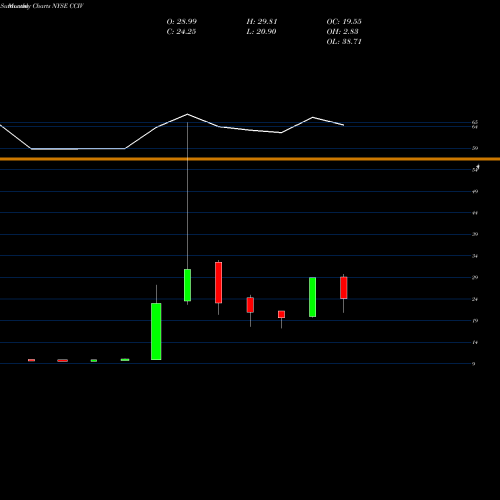Click the tallest red candlestick body
The image size is (500, 500).
pyautogui.click(x=218, y=283)
